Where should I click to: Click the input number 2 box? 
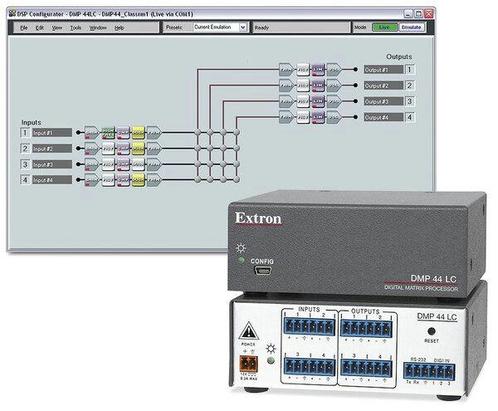click(x=25, y=148)
